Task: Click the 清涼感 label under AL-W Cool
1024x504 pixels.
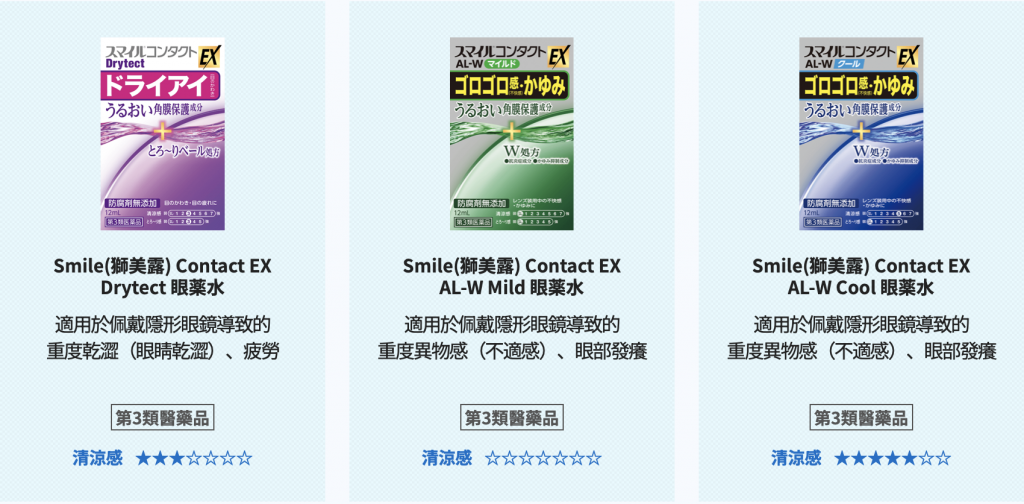Action: [796, 458]
